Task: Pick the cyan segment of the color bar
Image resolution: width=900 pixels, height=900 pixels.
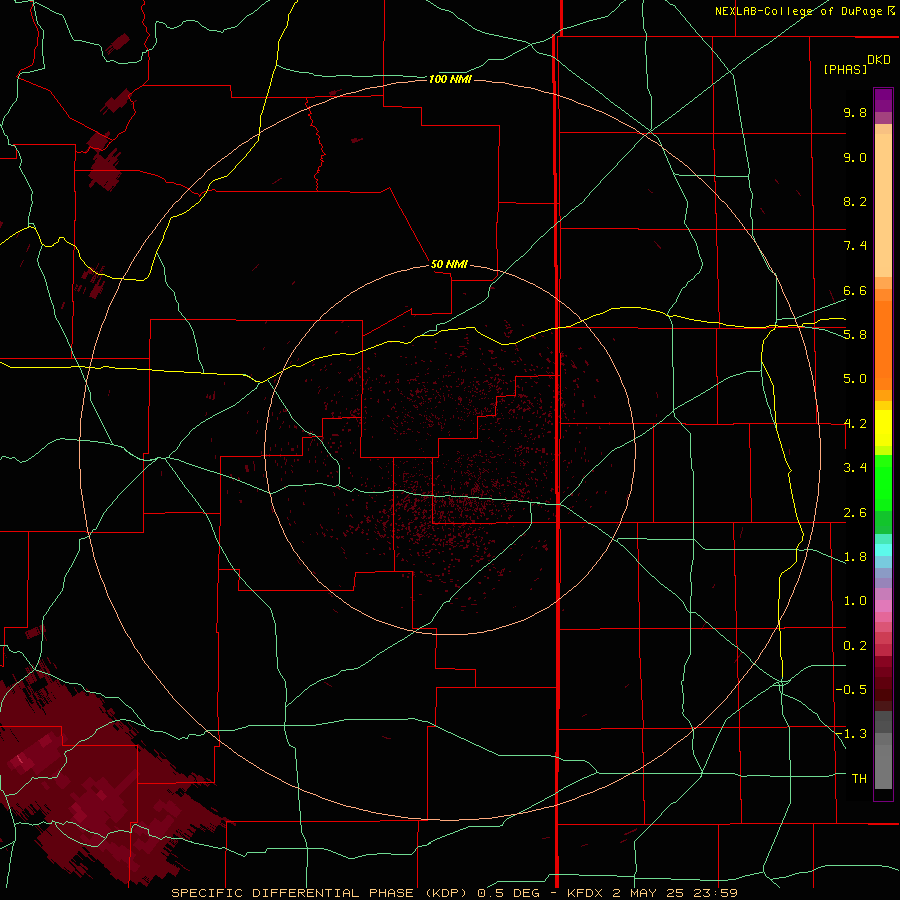Action: point(883,550)
